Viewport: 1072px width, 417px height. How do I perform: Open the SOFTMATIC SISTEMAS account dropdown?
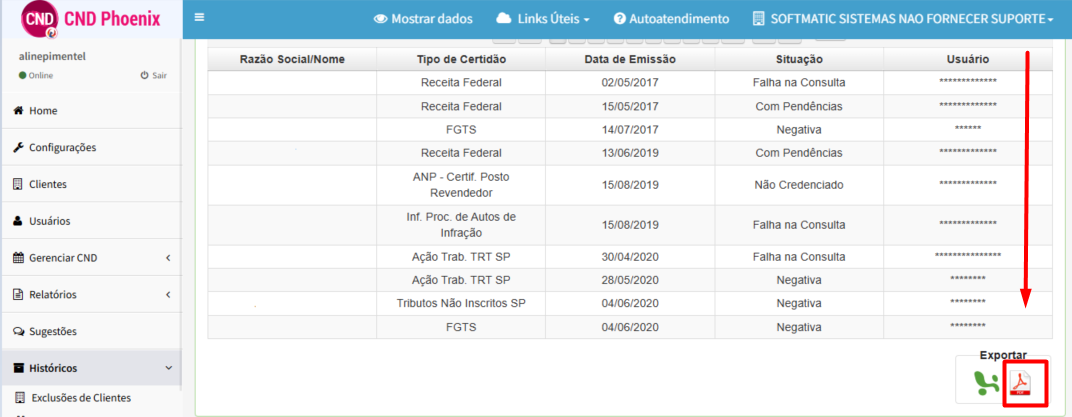902,19
